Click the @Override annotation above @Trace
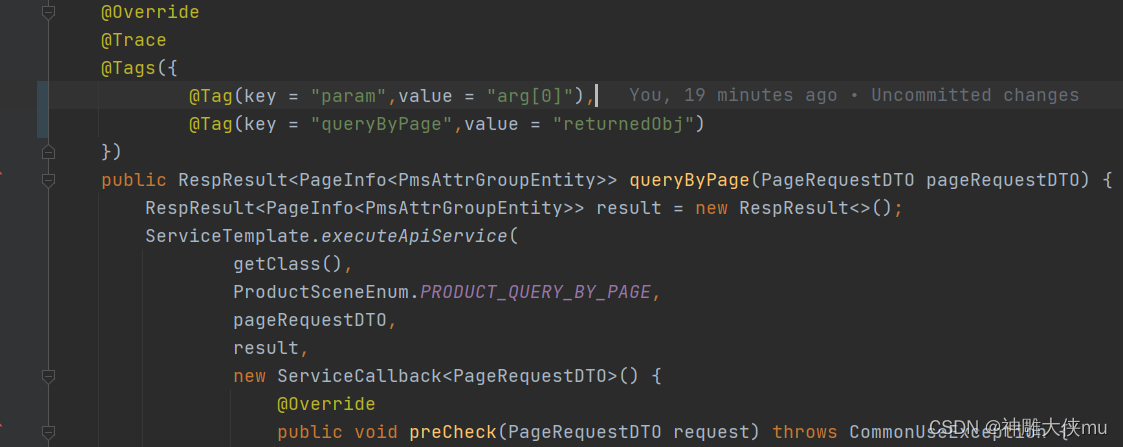1123x447 pixels. point(150,13)
